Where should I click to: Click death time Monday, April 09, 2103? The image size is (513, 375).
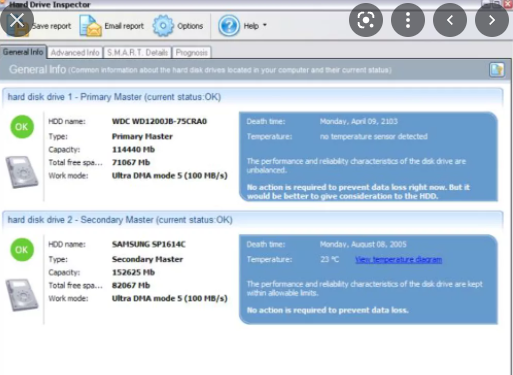click(x=359, y=121)
